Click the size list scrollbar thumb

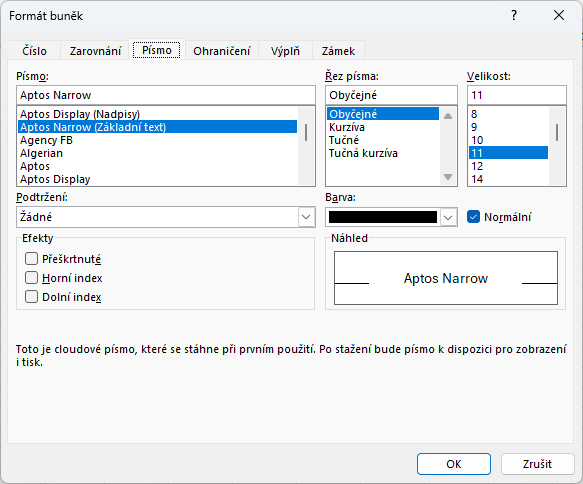pos(557,133)
